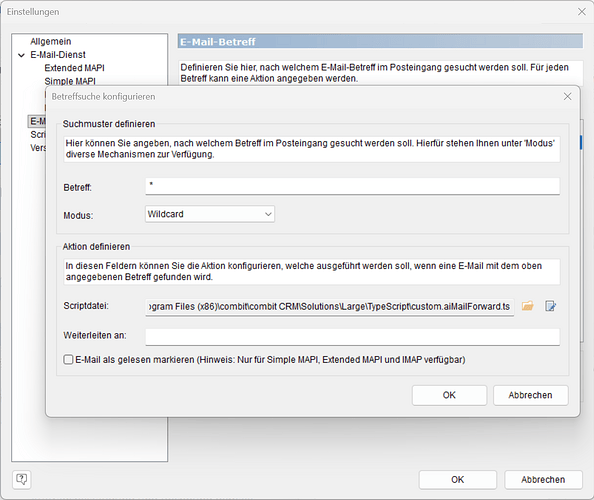Select Allgemein in settings tree
This screenshot has height=500, width=594.
(x=51, y=41)
